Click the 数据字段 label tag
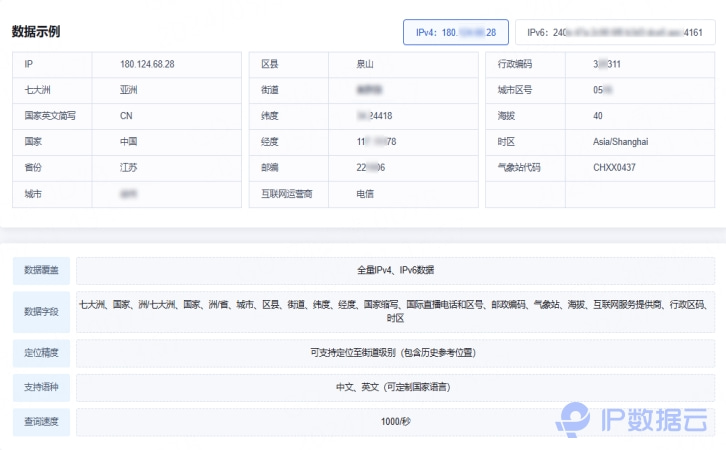Viewport: 726px width, 450px height. [x=41, y=312]
